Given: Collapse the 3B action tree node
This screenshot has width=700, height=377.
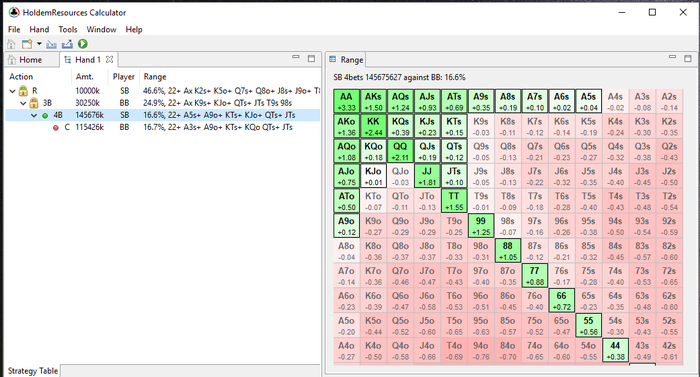Looking at the screenshot, I should click(x=23, y=103).
